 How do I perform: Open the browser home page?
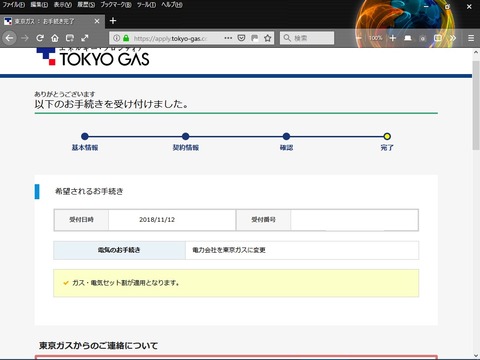pos(55,38)
